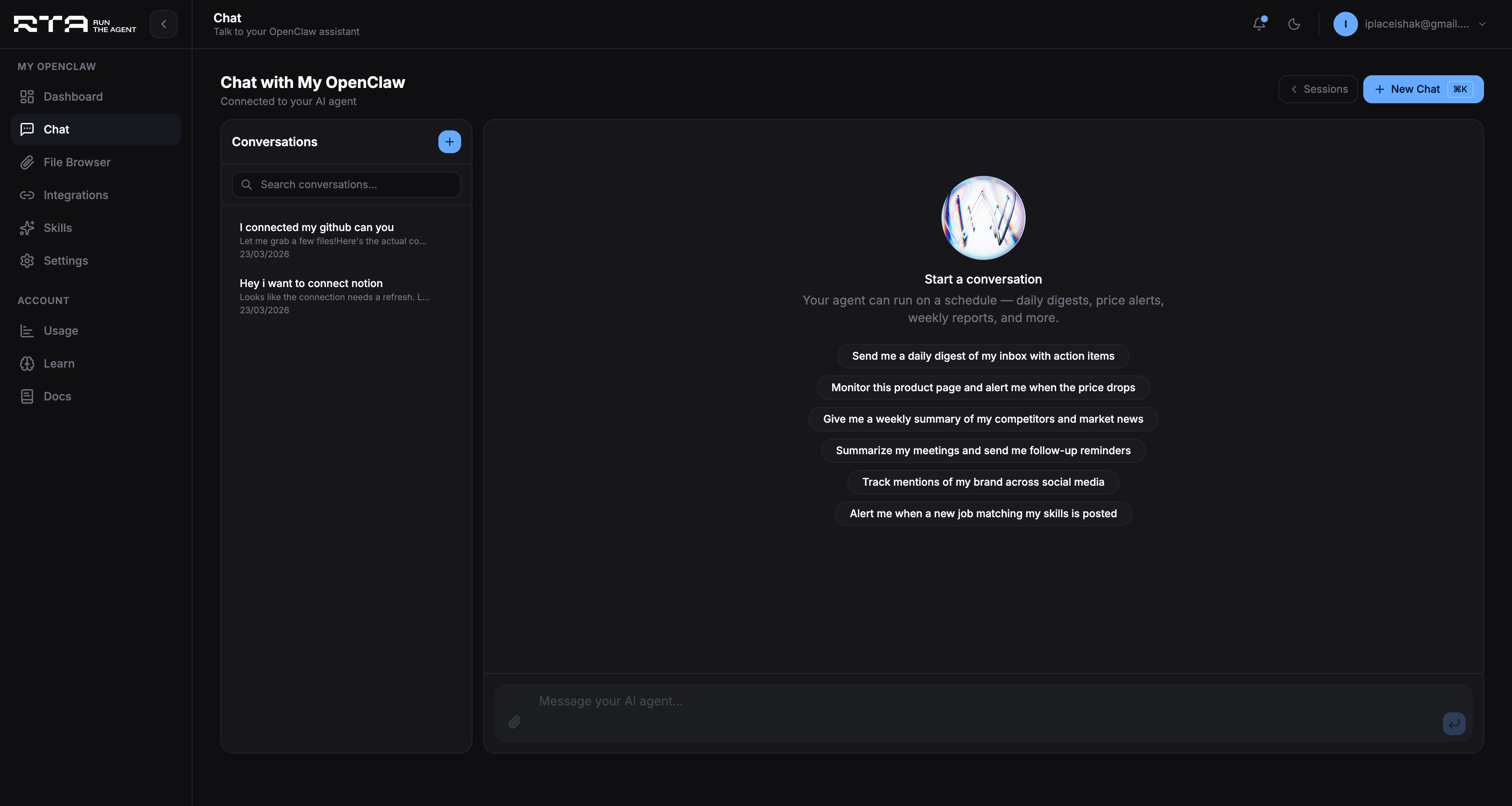Open 'I connected my github can you' conversation
This screenshot has height=806, width=1512.
coord(346,240)
